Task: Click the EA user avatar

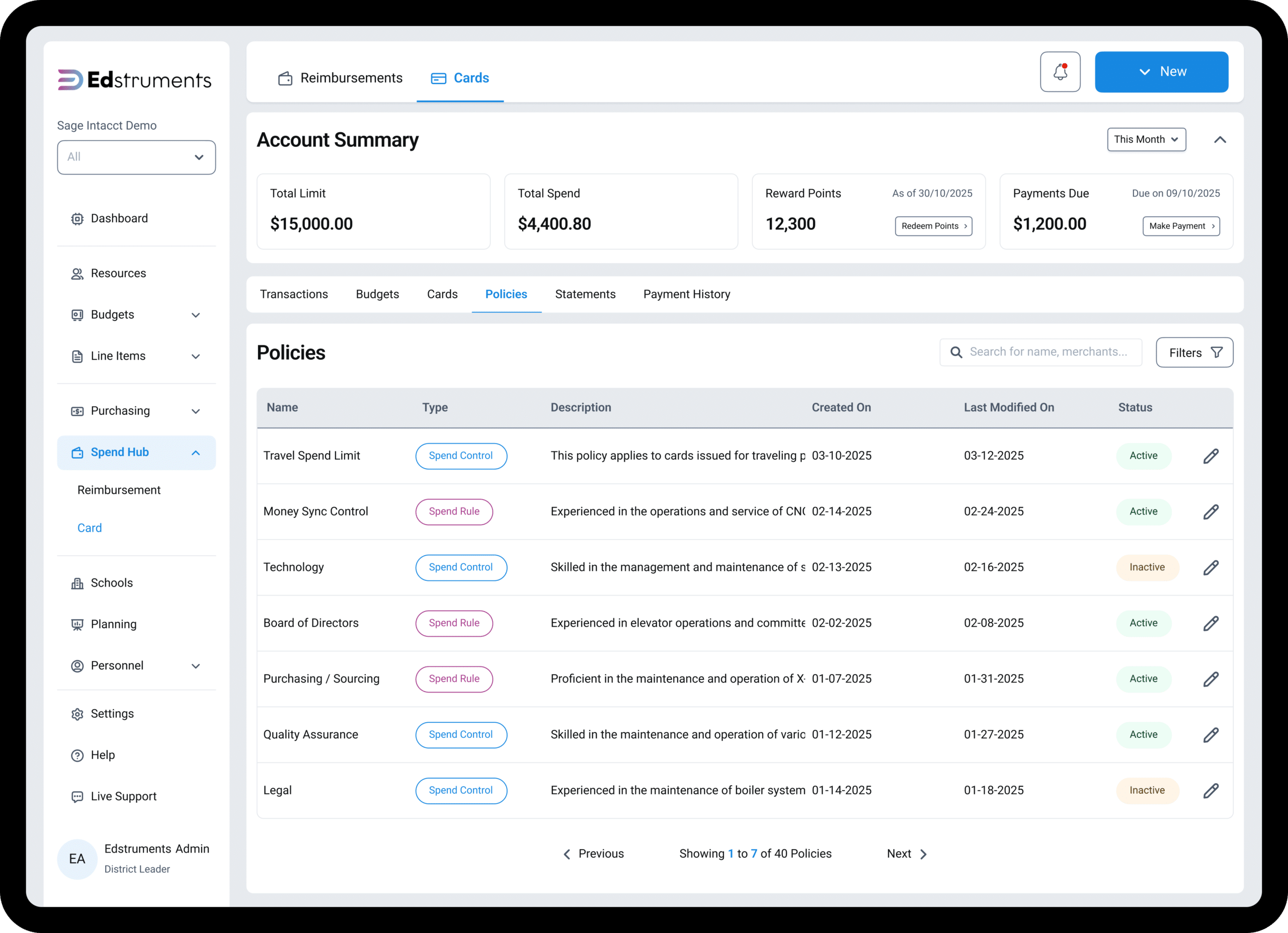Action: tap(77, 859)
